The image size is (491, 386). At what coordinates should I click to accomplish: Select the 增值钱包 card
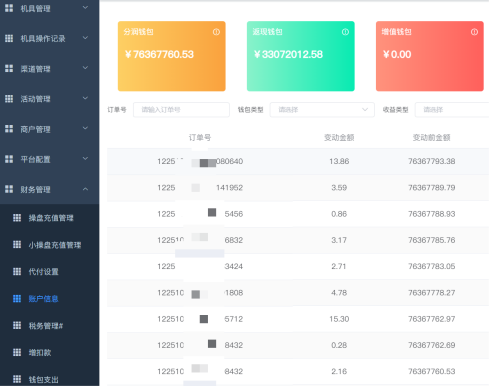coord(430,56)
